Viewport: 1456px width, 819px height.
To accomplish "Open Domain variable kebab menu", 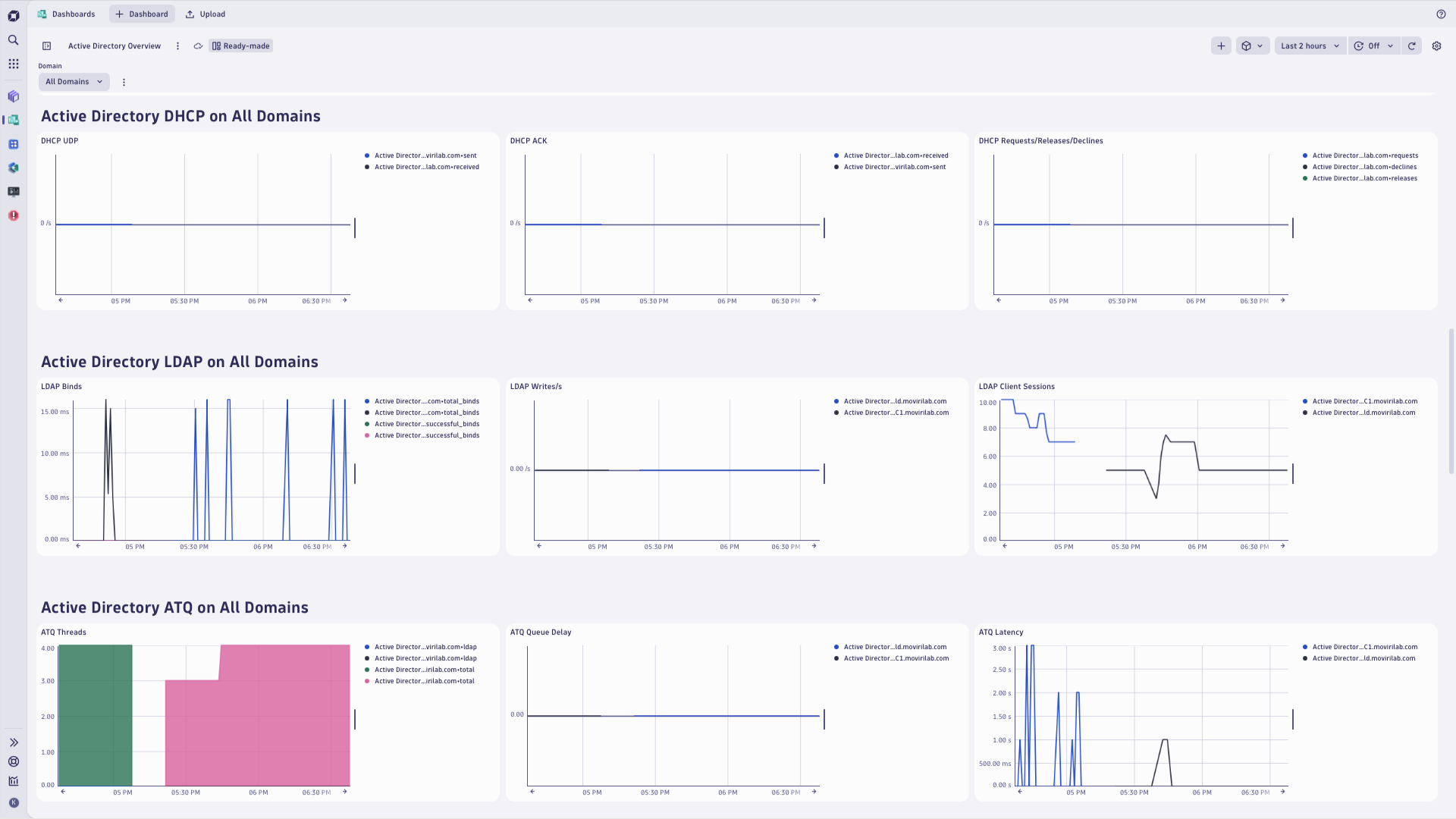I will (x=124, y=82).
